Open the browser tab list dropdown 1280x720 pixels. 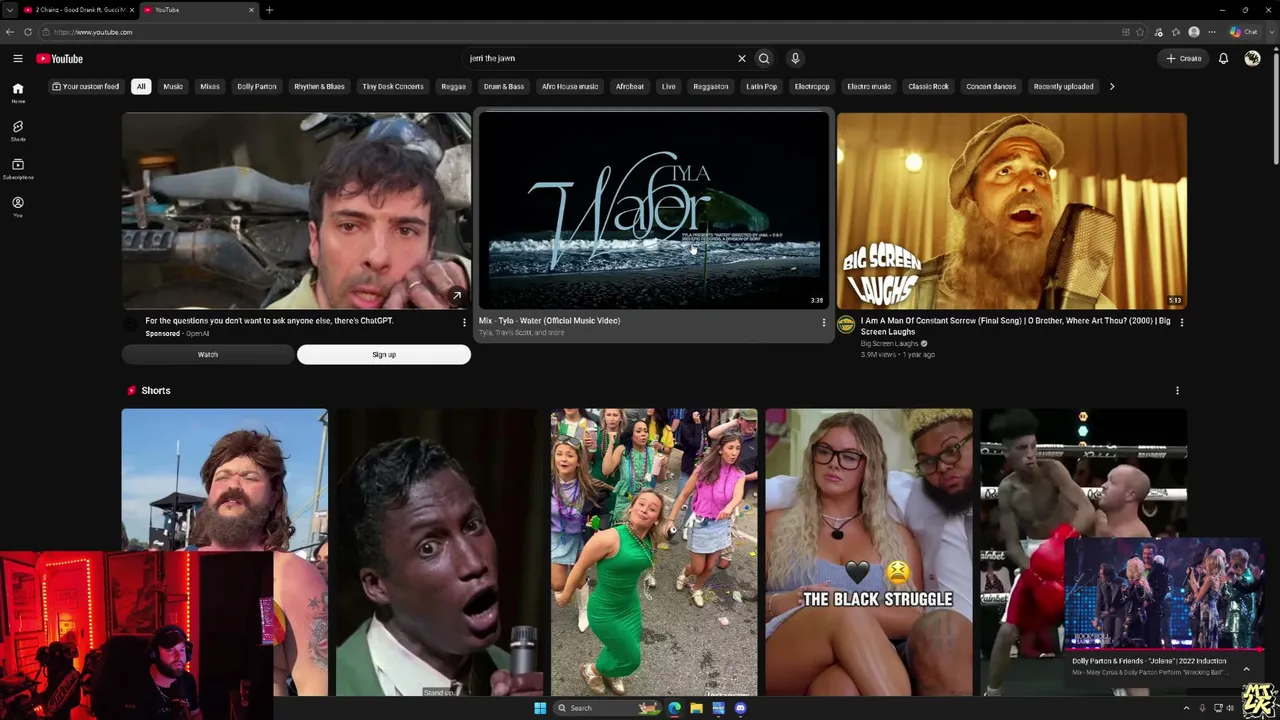coord(10,10)
